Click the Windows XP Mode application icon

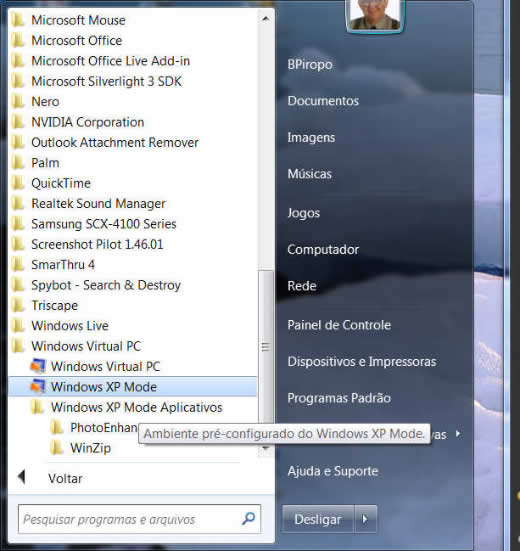click(38, 387)
